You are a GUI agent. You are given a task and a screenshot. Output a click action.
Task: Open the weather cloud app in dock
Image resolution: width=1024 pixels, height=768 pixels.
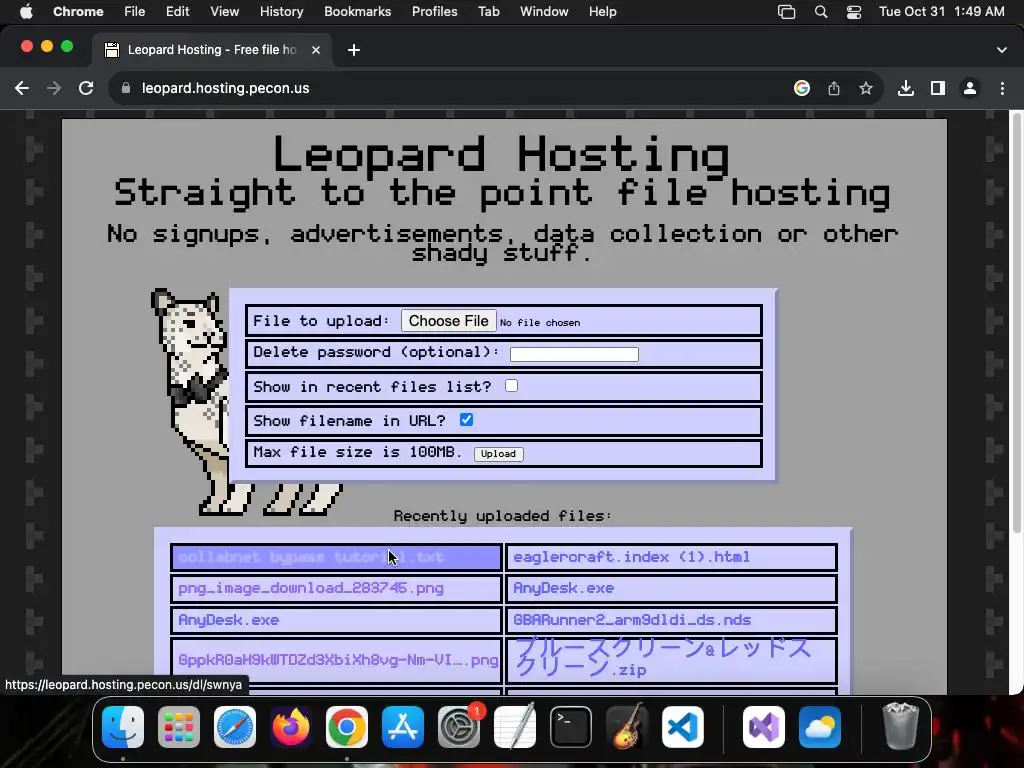pos(820,727)
